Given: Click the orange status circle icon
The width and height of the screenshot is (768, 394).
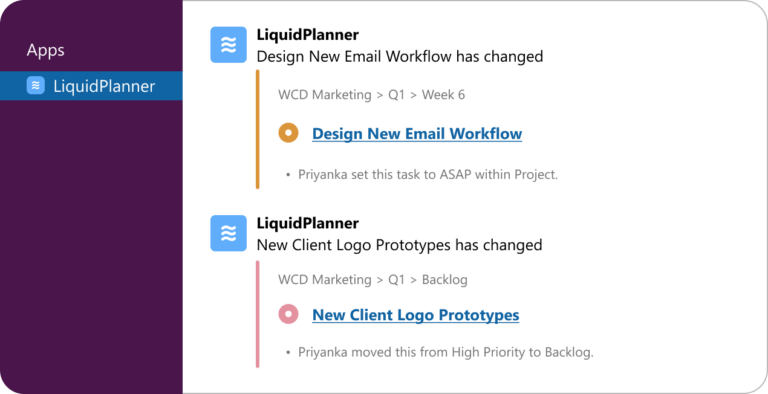Looking at the screenshot, I should coord(288,133).
